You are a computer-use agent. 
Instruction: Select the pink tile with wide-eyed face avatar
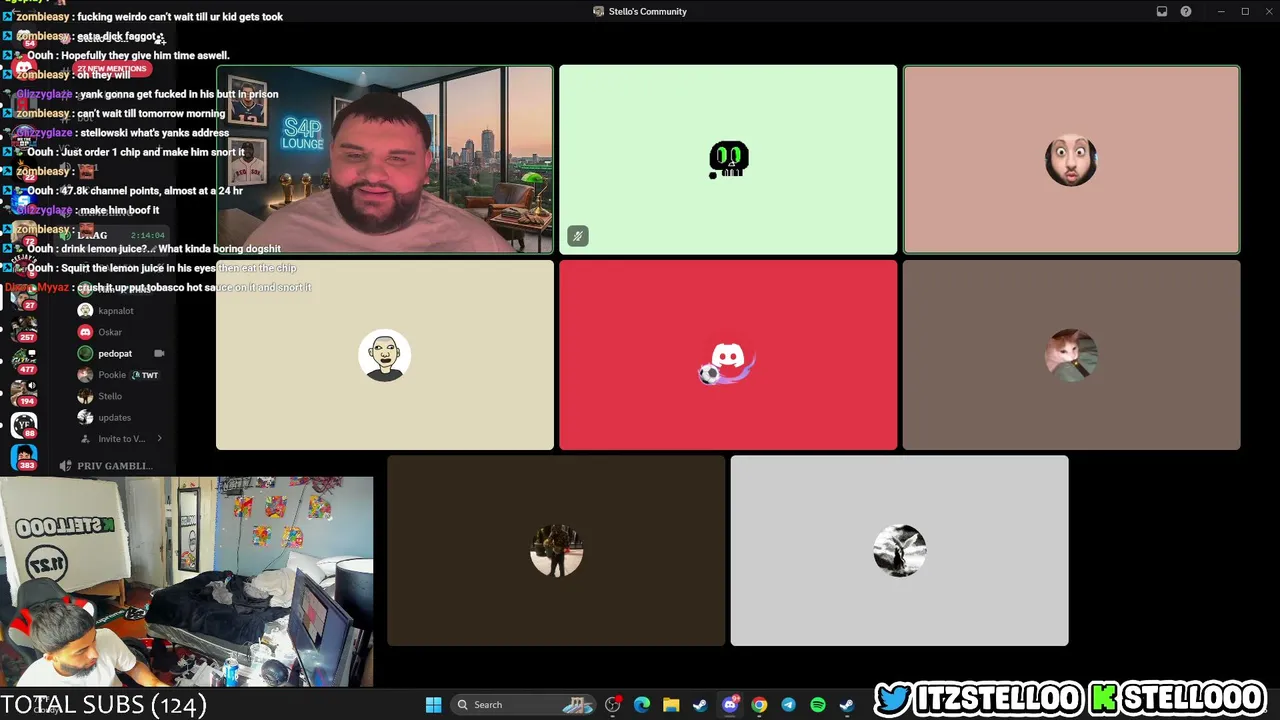pos(1071,159)
